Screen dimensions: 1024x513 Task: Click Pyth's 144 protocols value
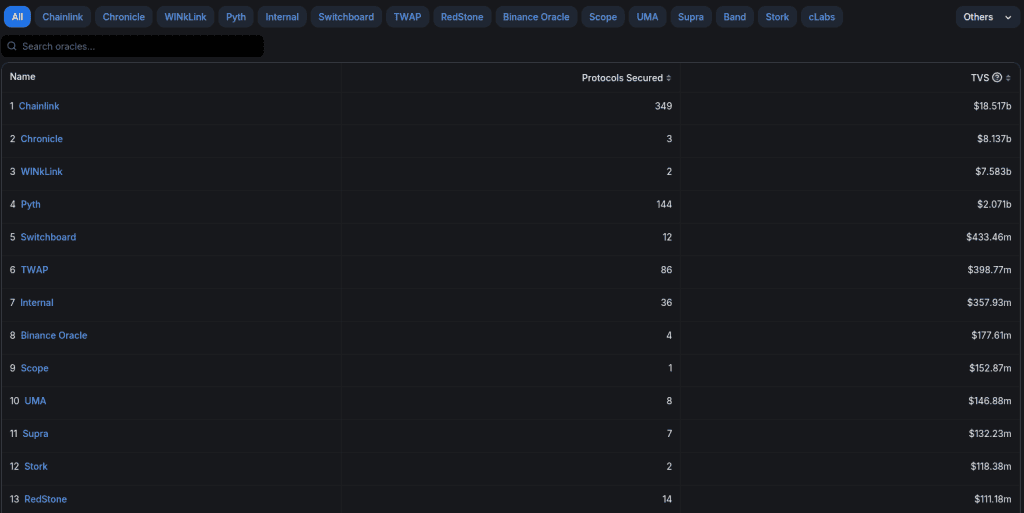tap(664, 204)
